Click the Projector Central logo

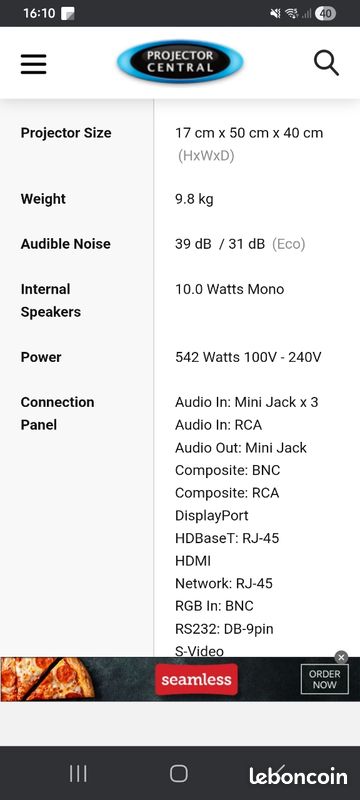click(x=180, y=62)
